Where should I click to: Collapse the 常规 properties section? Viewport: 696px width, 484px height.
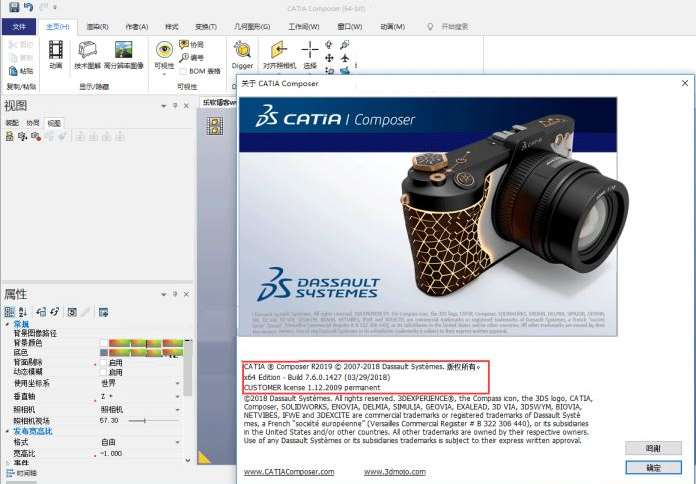coord(8,325)
